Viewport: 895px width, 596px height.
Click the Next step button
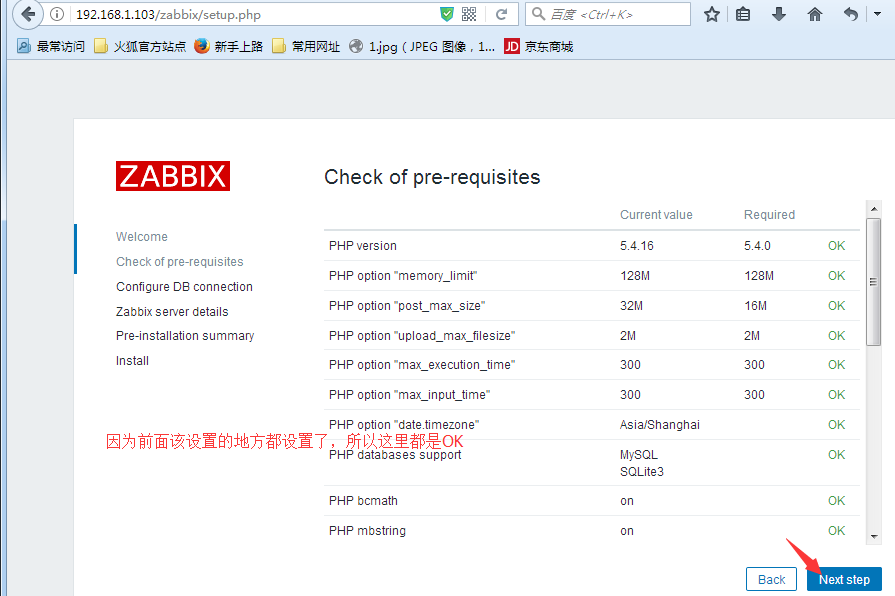(x=844, y=579)
